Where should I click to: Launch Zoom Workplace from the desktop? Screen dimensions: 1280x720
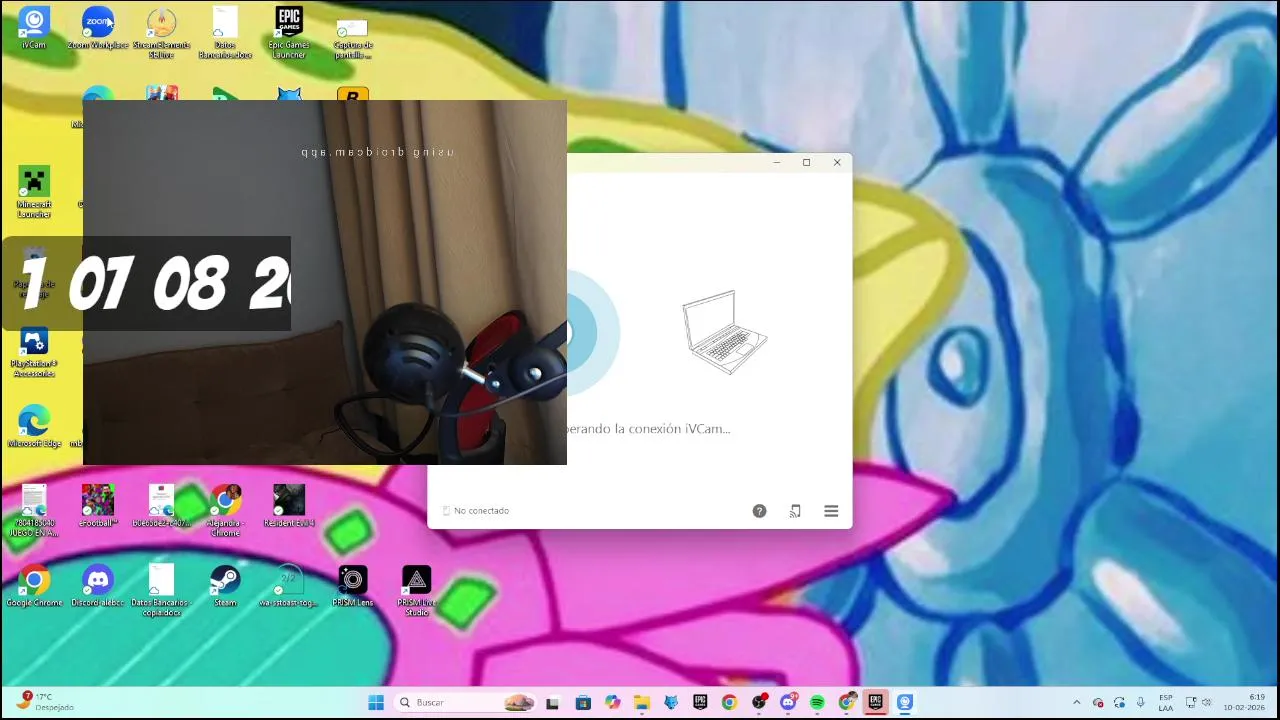click(x=98, y=28)
